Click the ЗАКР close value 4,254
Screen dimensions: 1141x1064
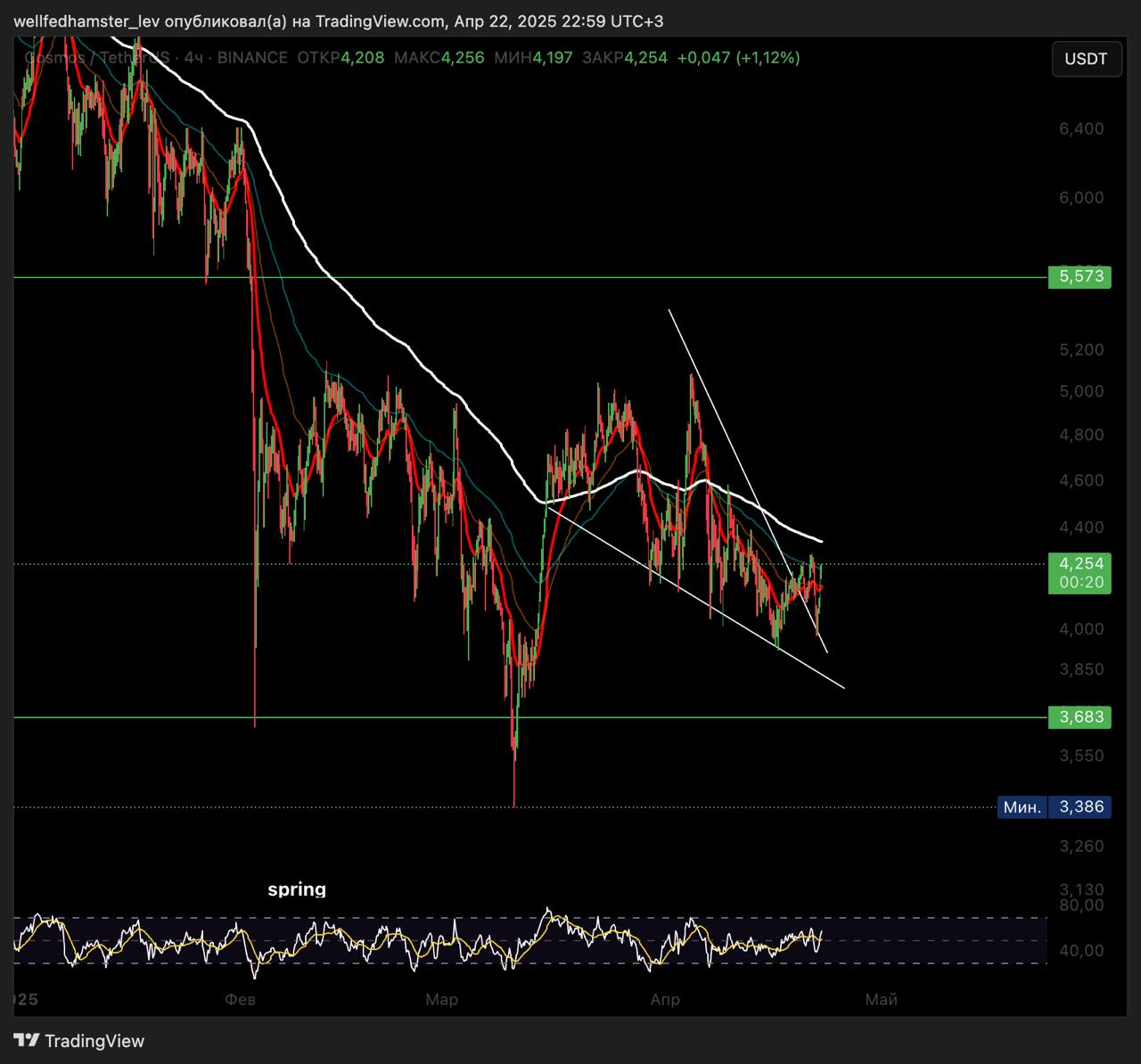tap(645, 58)
